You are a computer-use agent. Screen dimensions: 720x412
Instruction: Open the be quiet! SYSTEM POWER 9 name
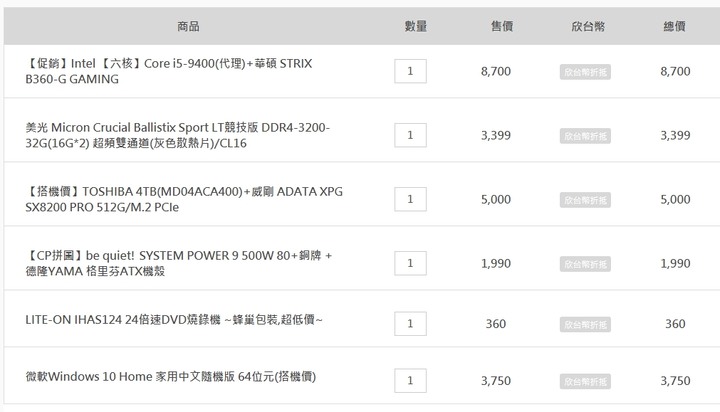tap(179, 263)
